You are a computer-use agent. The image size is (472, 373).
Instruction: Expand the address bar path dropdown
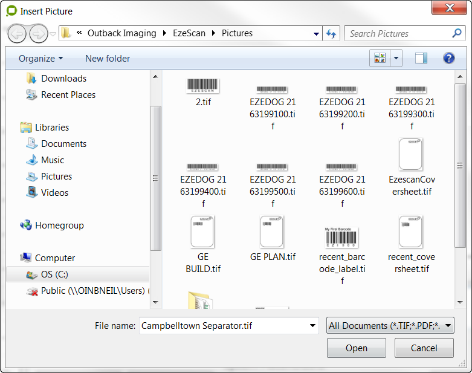(316, 34)
